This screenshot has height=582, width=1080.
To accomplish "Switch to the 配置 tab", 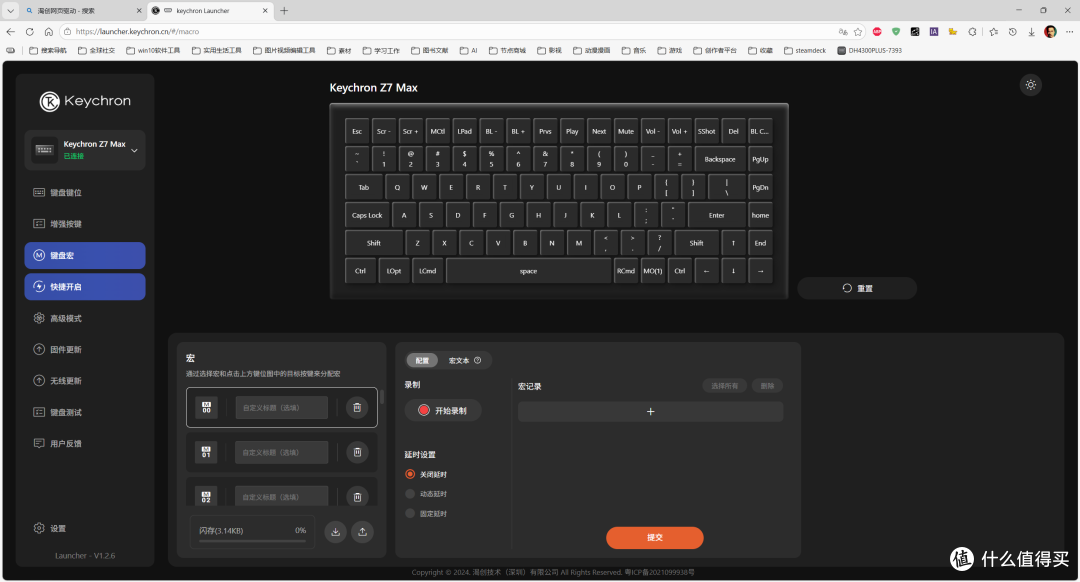I will (422, 360).
